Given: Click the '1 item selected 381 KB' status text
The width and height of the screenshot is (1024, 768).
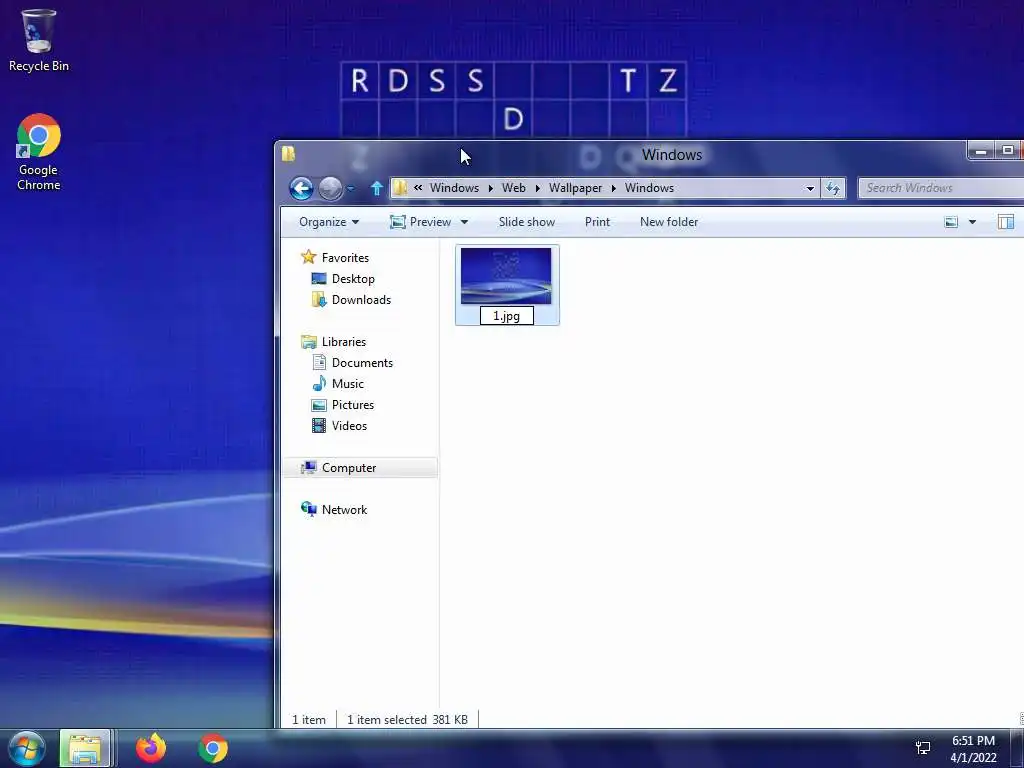Looking at the screenshot, I should point(408,720).
